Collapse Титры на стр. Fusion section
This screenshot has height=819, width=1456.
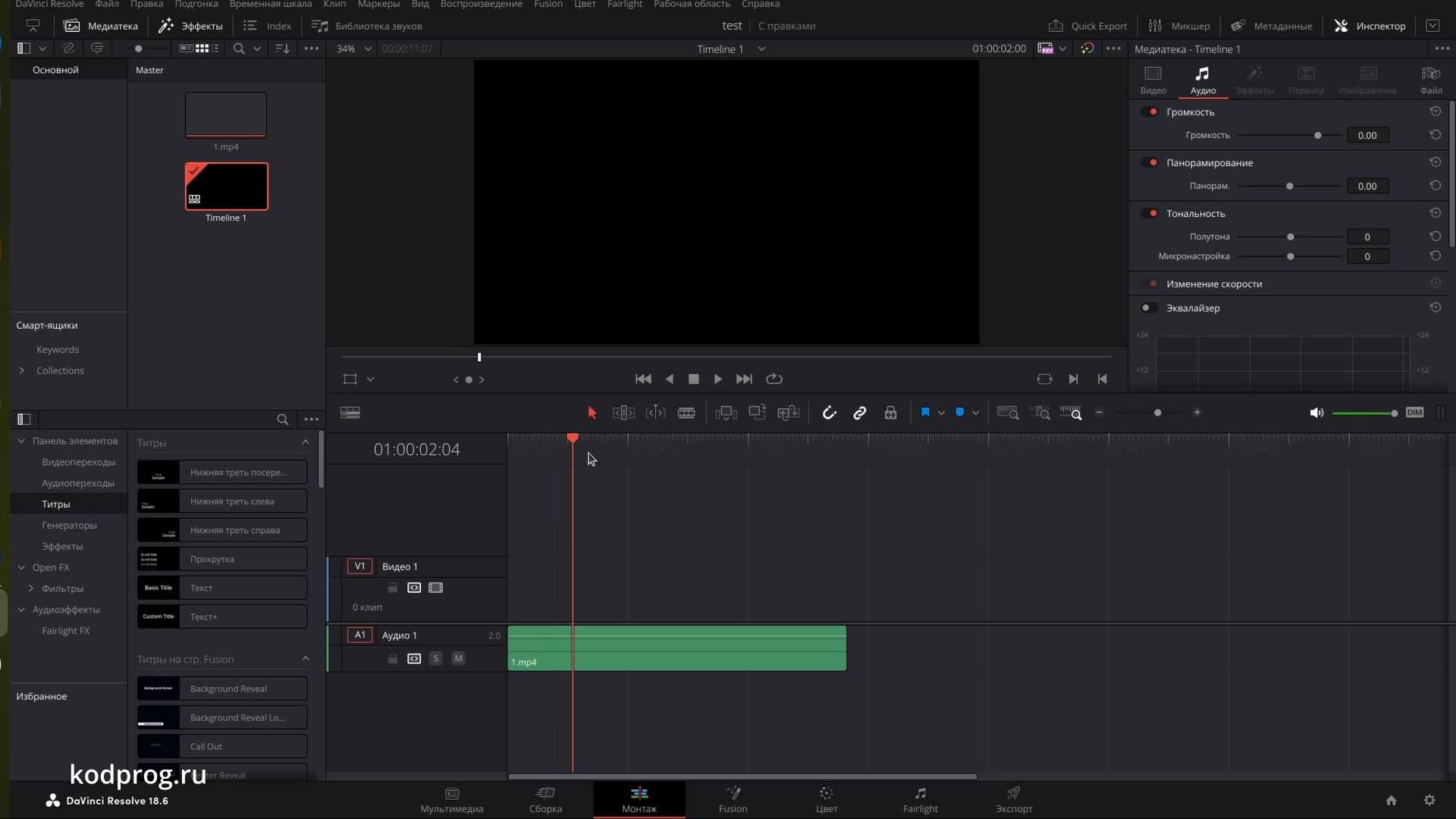coord(305,658)
